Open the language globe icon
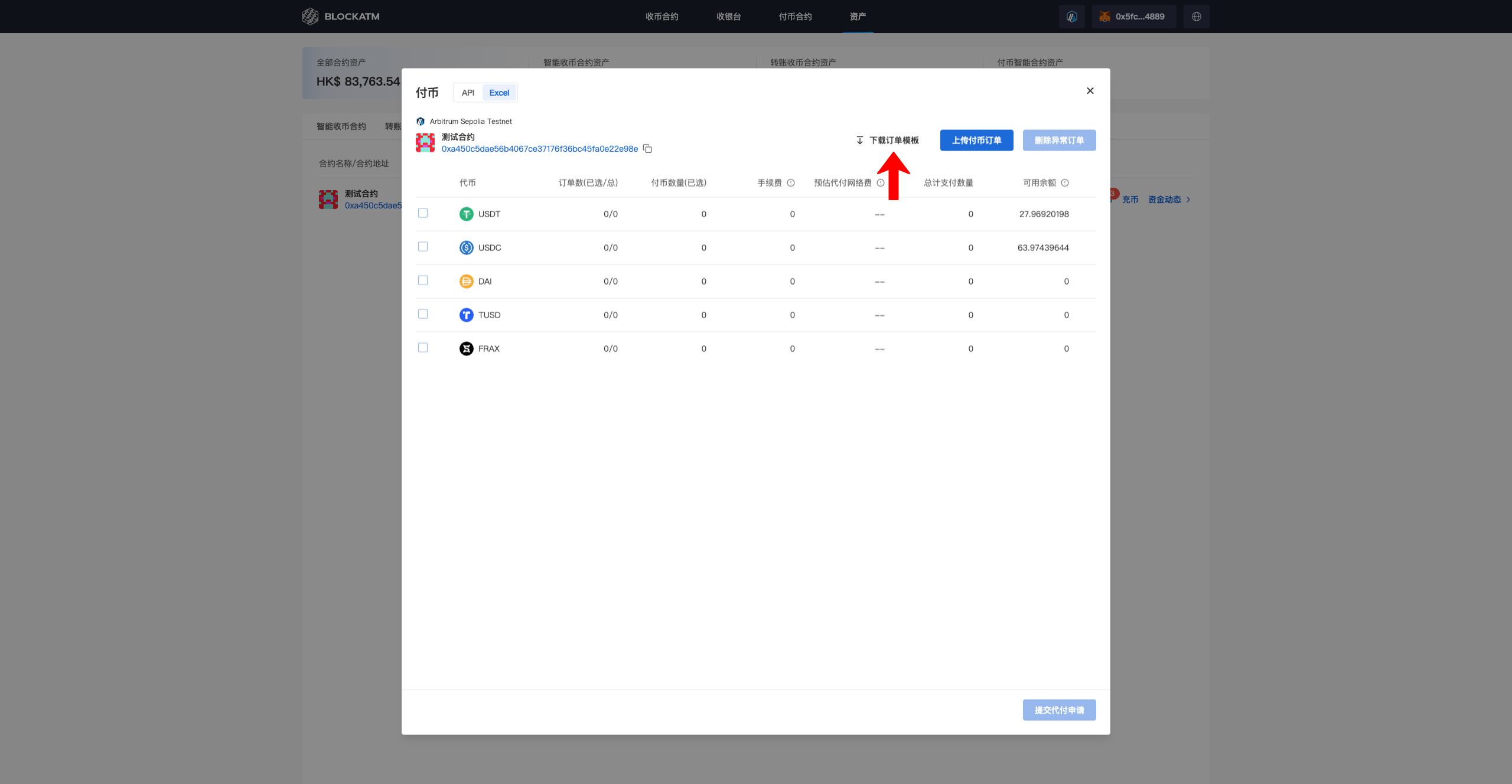Image resolution: width=1512 pixels, height=784 pixels. 1196,17
